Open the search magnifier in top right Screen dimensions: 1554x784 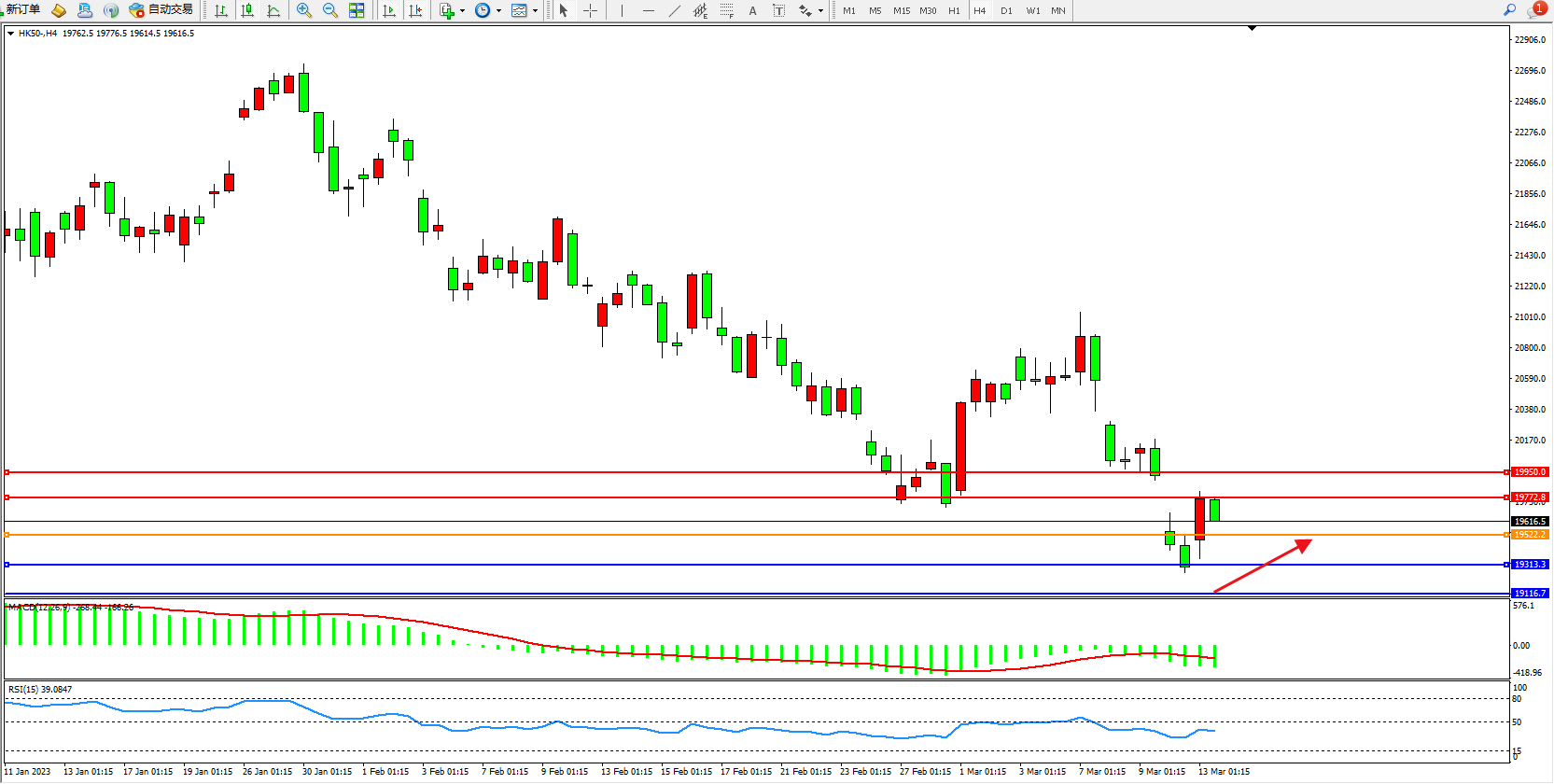click(x=1509, y=9)
